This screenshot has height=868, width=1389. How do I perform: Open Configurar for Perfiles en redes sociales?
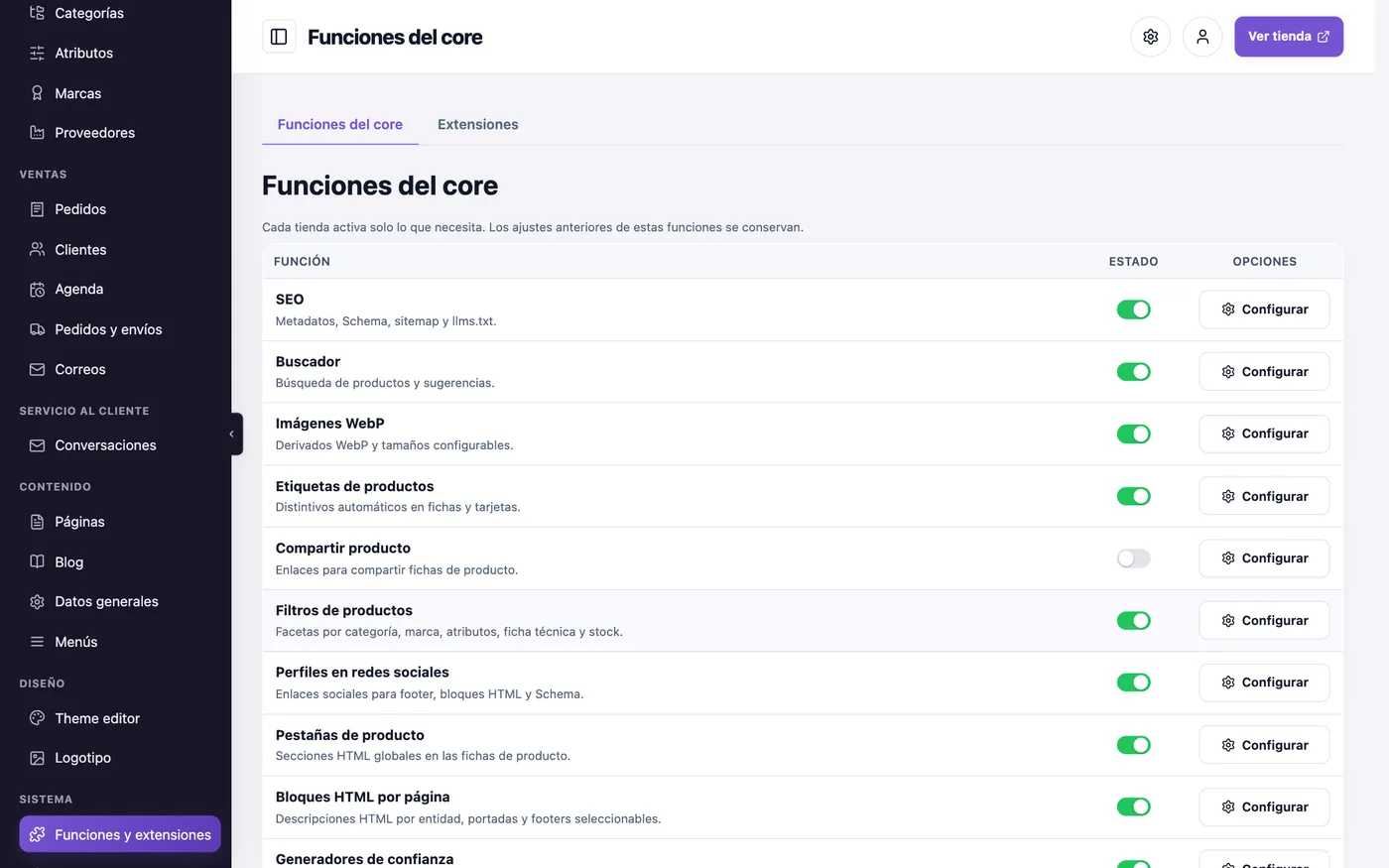pyautogui.click(x=1264, y=682)
